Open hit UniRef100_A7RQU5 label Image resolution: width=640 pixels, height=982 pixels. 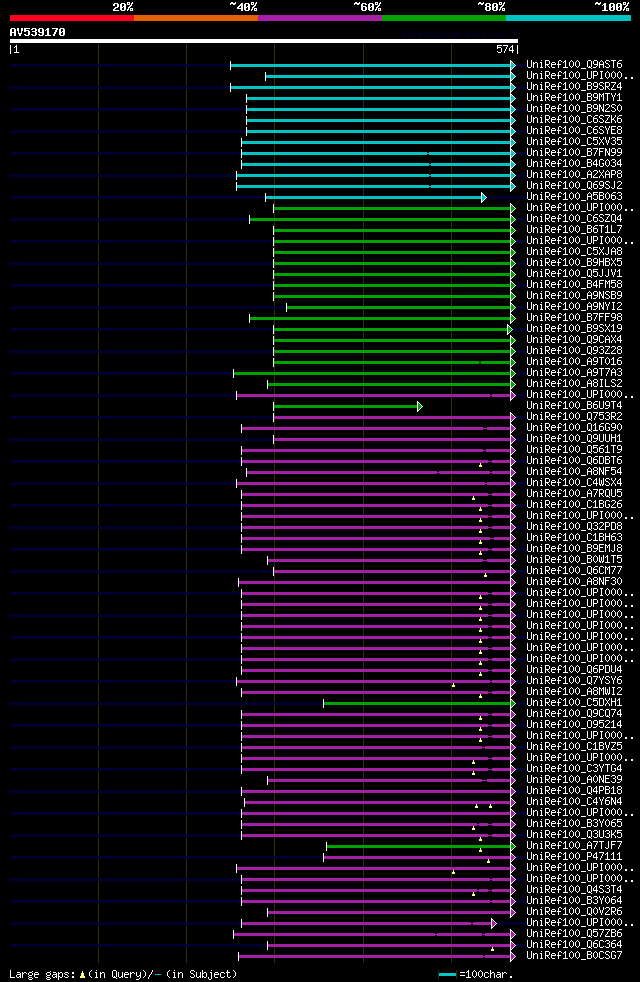(x=574, y=494)
